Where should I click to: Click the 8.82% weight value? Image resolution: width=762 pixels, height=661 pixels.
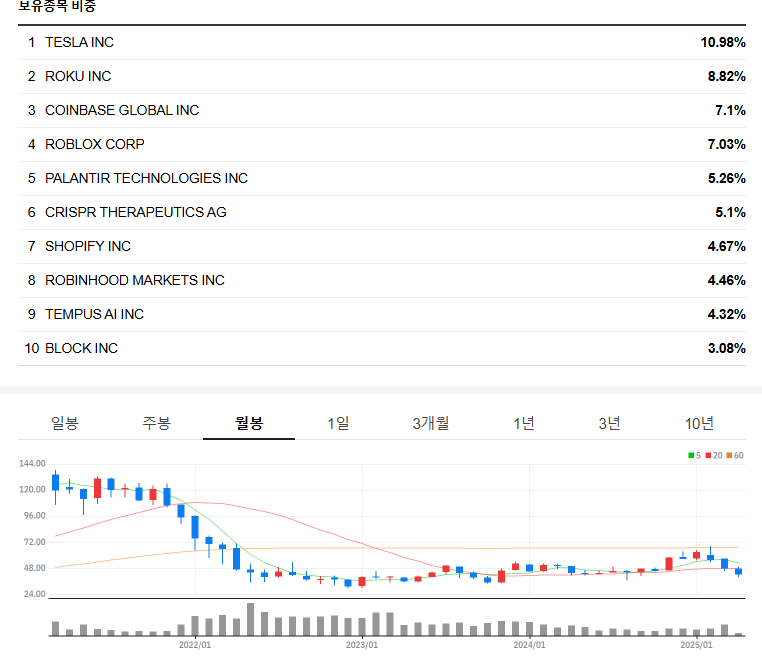coord(727,76)
